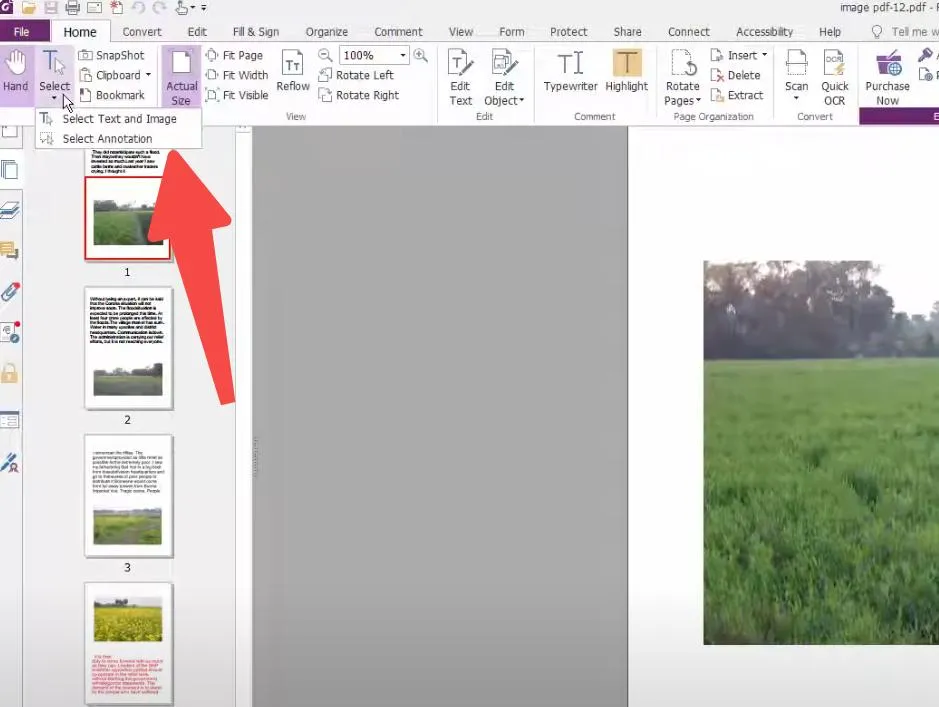Take a SnapShot of the page
939x707 pixels.
(115, 55)
